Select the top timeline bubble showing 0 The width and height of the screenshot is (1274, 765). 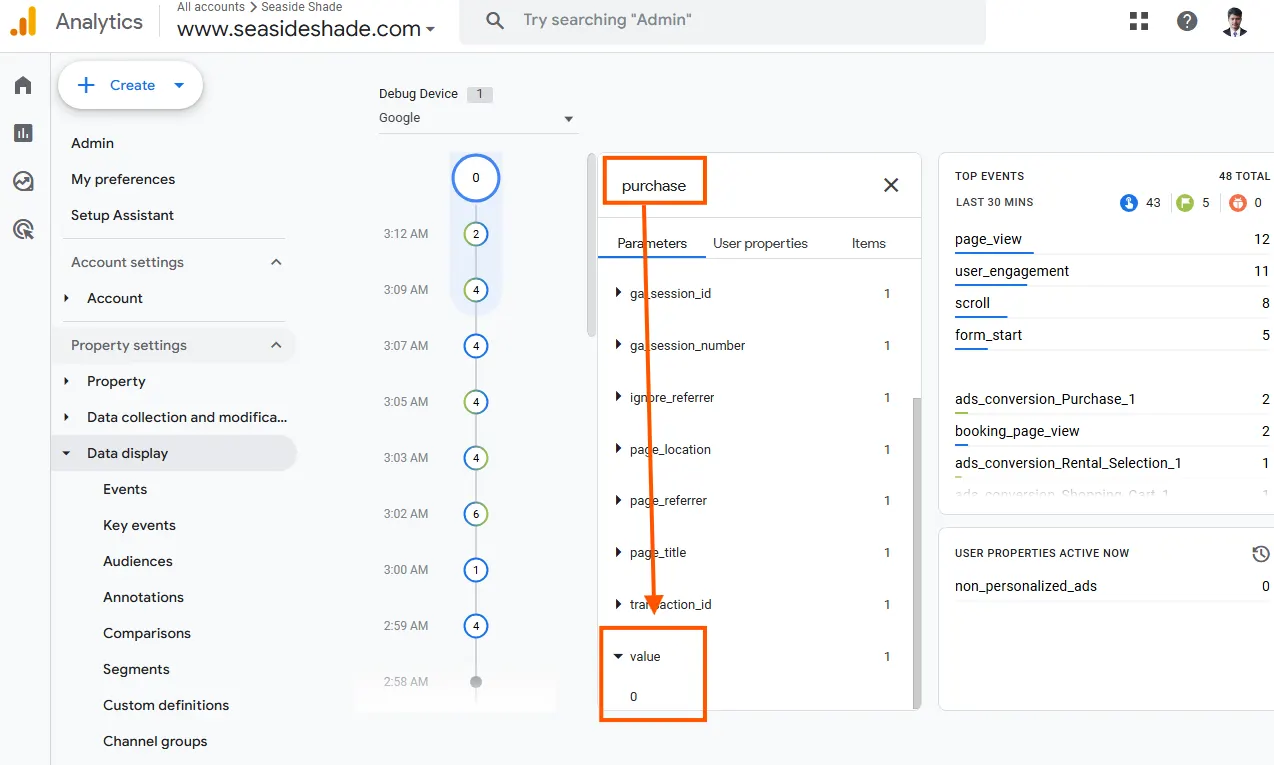click(476, 178)
